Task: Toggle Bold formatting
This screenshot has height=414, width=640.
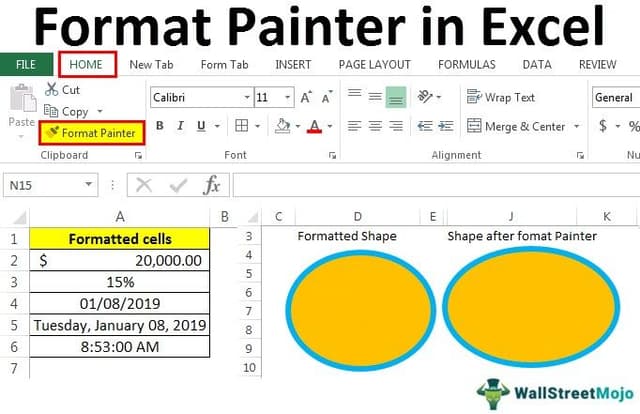Action: (159, 127)
